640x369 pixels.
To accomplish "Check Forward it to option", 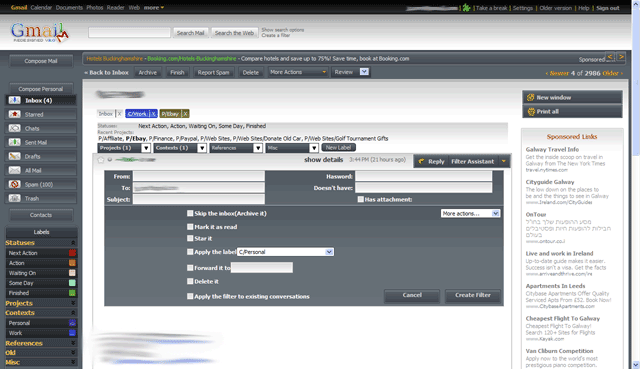I will [190, 268].
